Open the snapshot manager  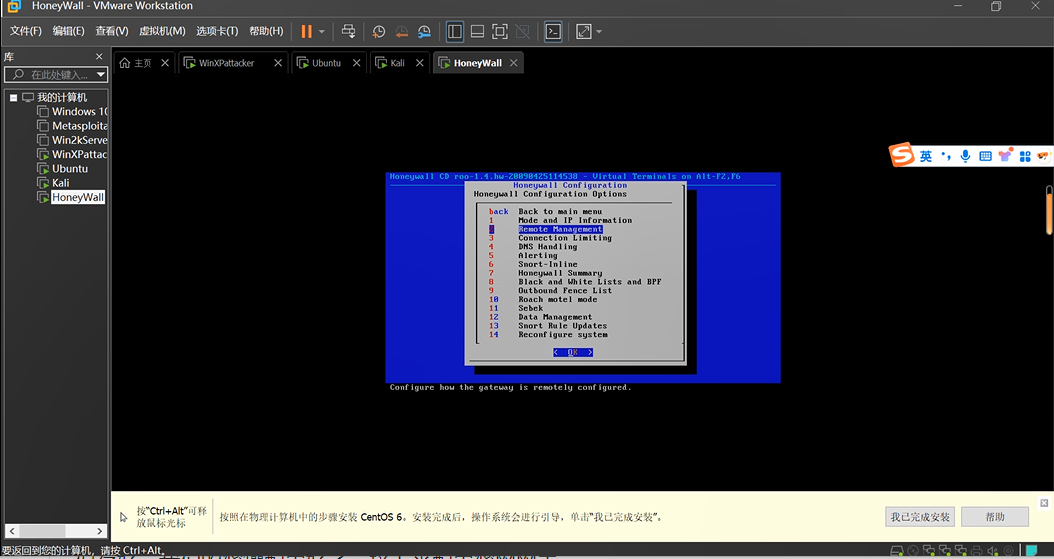coord(424,32)
